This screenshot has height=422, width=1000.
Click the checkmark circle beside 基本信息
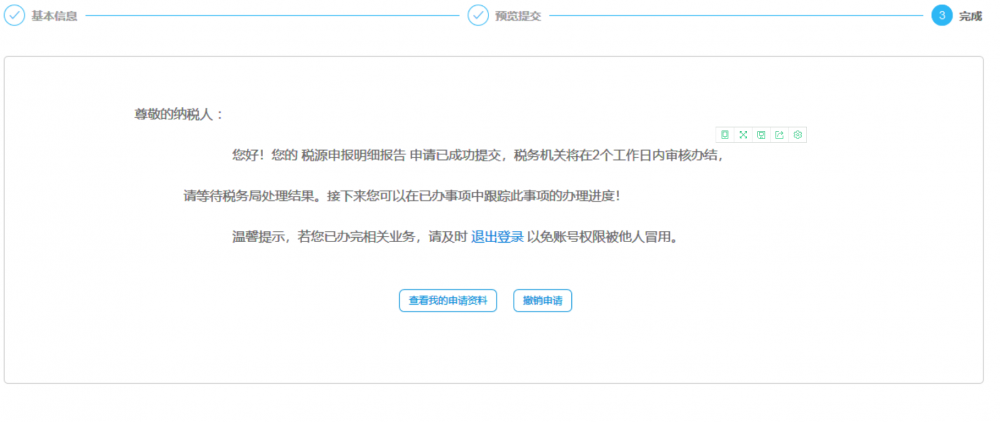15,16
